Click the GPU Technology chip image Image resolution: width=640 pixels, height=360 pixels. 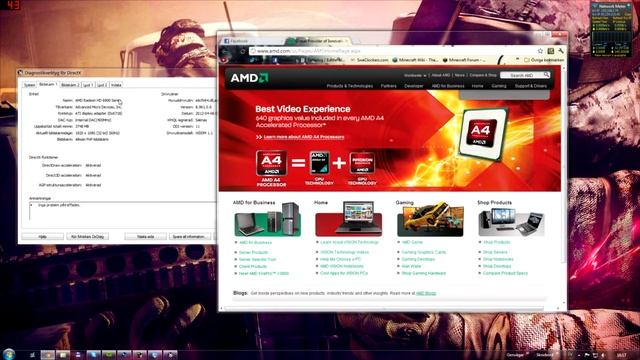tap(362, 163)
